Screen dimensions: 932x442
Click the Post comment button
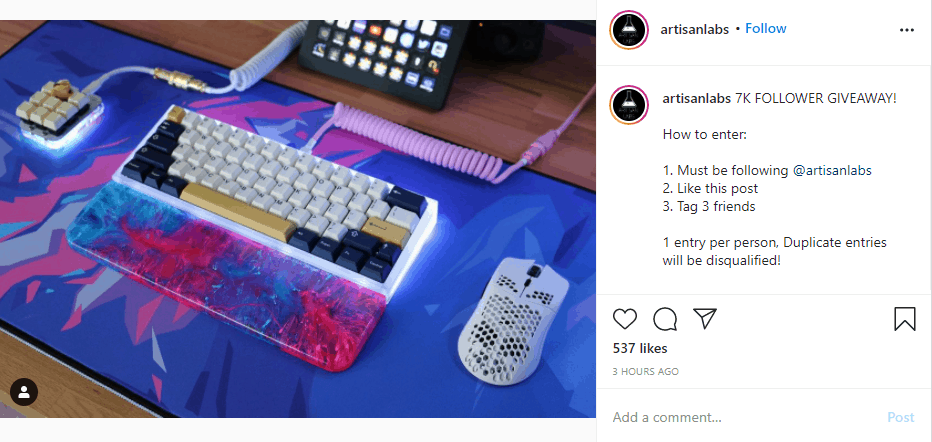pyautogui.click(x=900, y=417)
